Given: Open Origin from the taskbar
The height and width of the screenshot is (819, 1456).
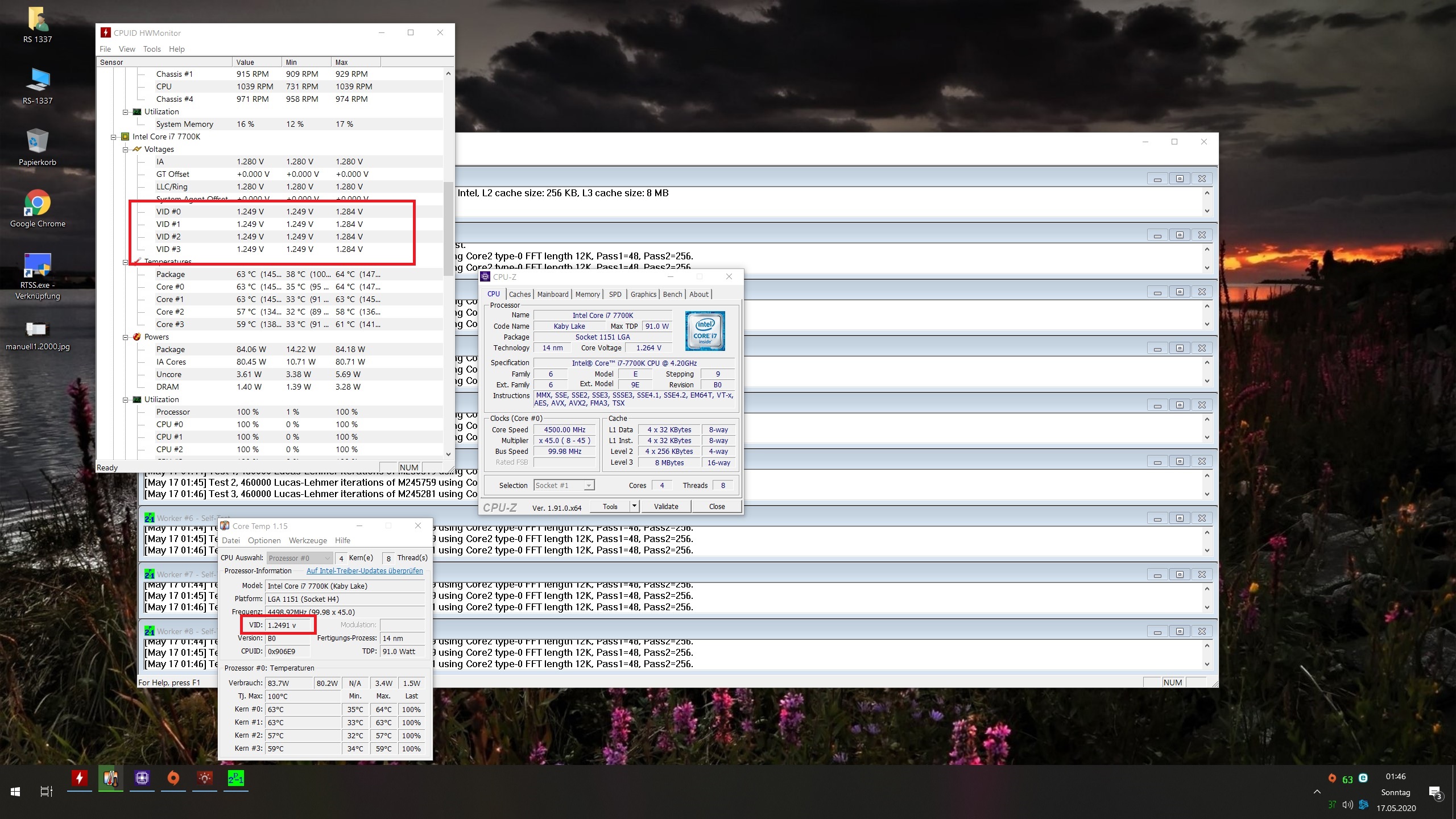Looking at the screenshot, I should point(173,778).
